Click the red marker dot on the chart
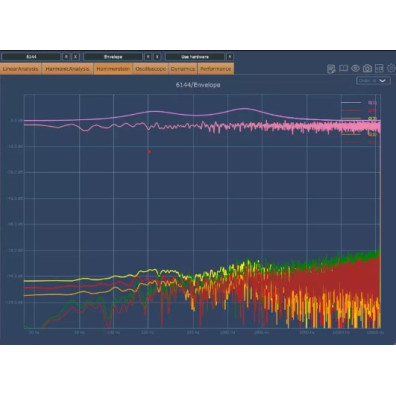This screenshot has width=396, height=396. (x=149, y=152)
